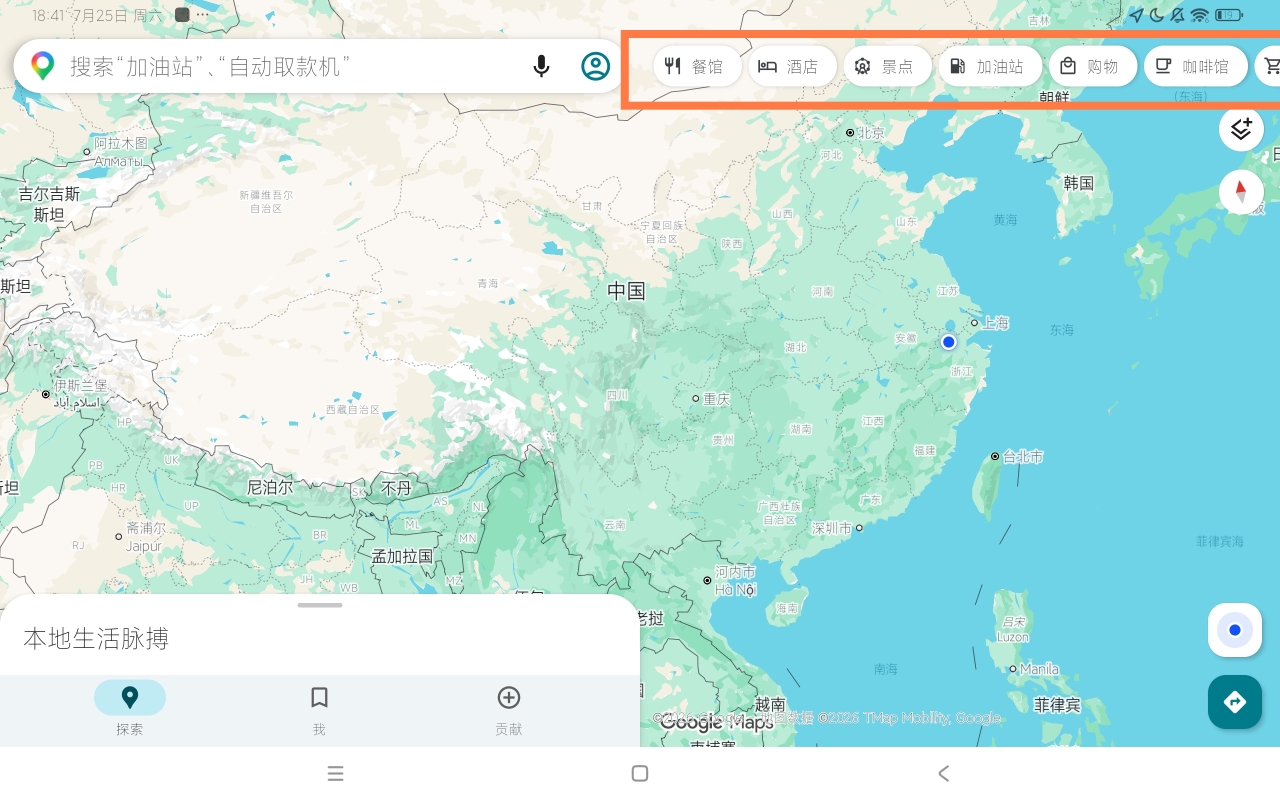Screen dimensions: 1280x800
Task: Tap the blue current location dot on map
Action: pos(949,342)
